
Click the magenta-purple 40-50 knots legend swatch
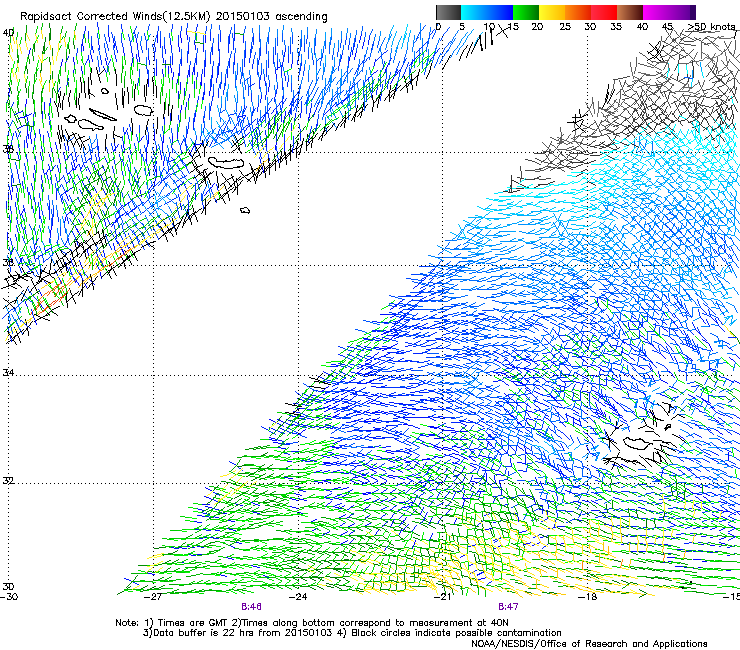coord(669,12)
